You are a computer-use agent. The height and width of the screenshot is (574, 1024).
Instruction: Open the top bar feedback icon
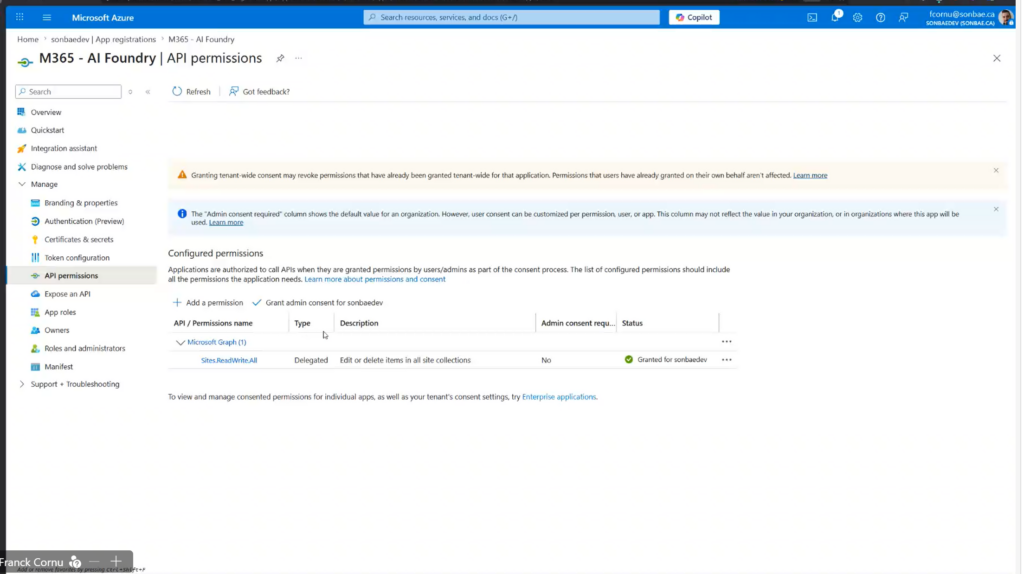(903, 18)
